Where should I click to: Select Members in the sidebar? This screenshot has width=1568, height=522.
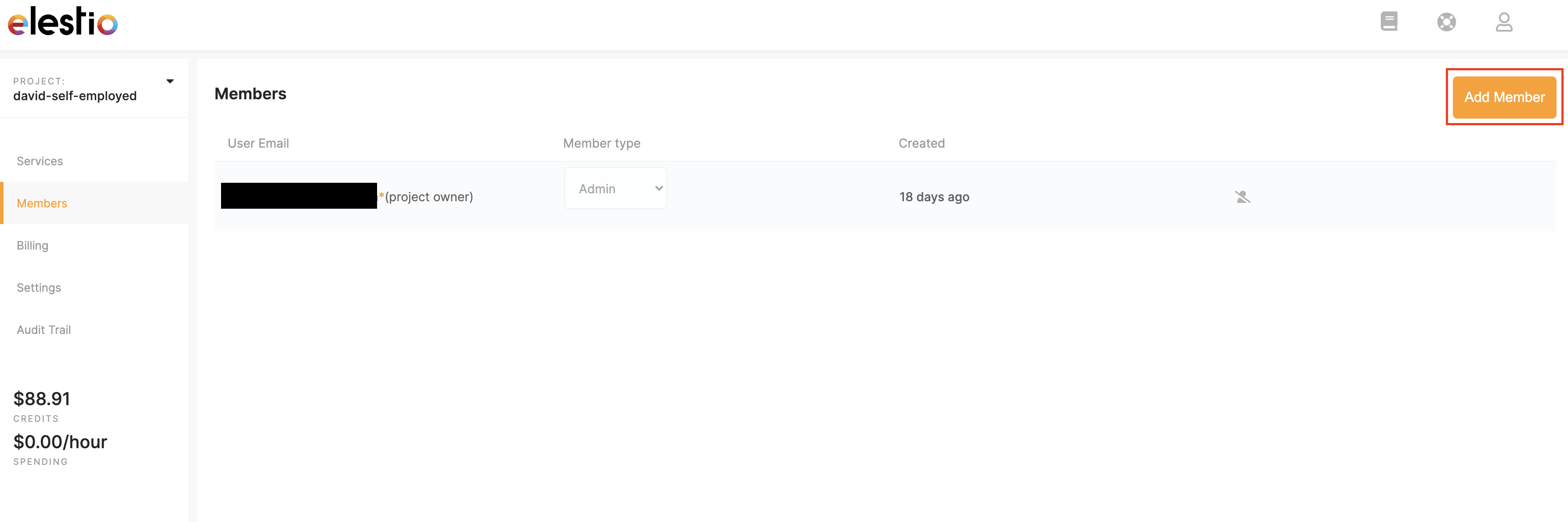click(x=42, y=203)
